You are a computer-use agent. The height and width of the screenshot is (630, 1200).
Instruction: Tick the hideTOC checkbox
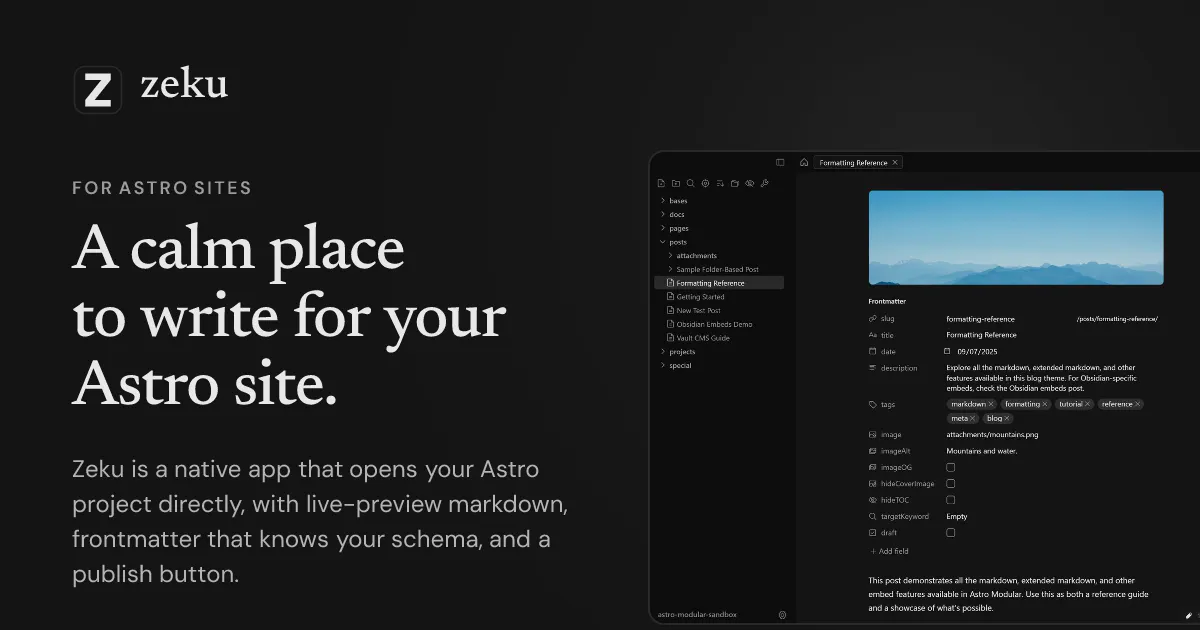950,500
